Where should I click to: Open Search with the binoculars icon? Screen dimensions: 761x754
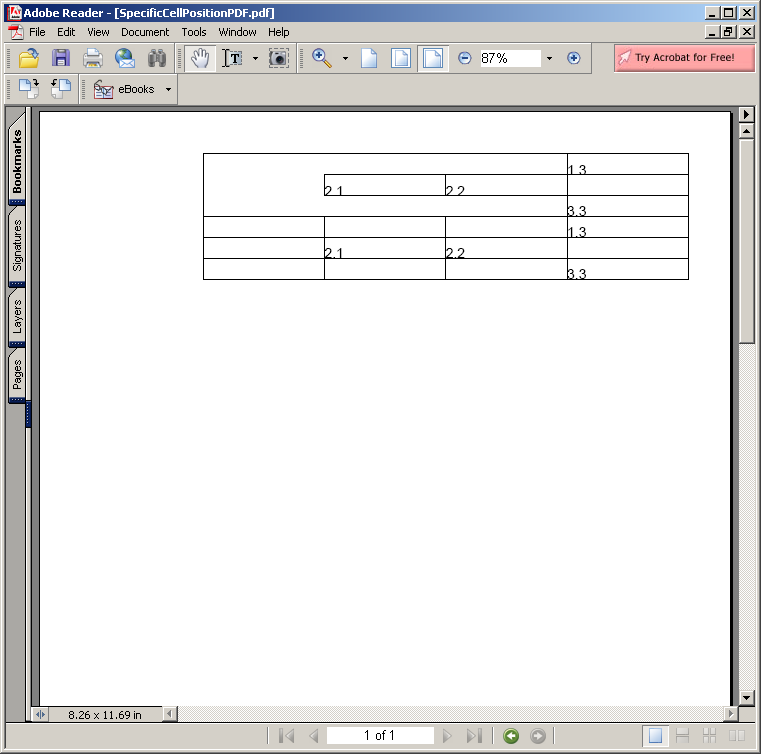pos(157,58)
